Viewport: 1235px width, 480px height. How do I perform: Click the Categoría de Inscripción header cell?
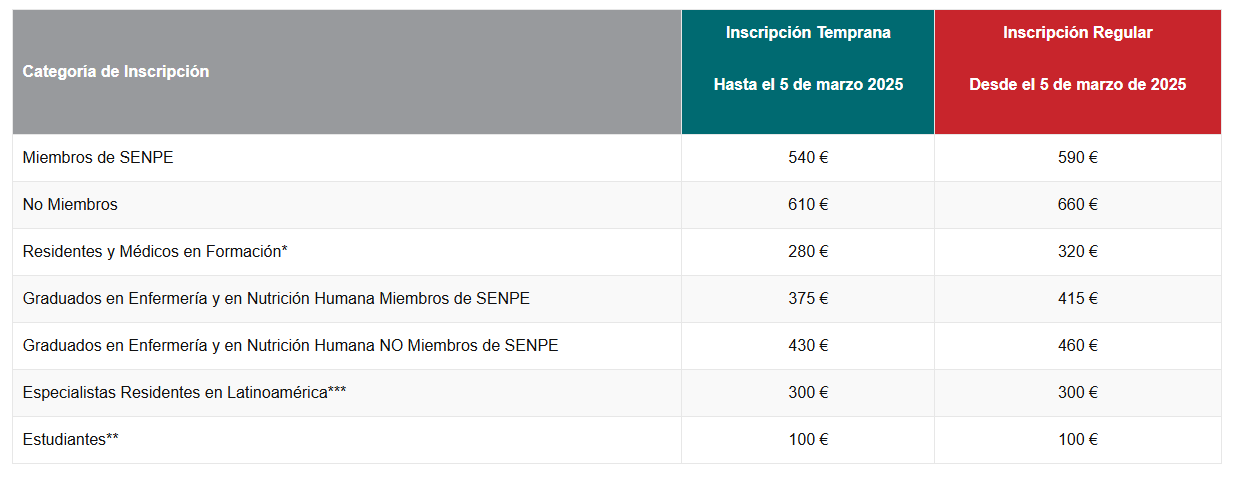347,72
